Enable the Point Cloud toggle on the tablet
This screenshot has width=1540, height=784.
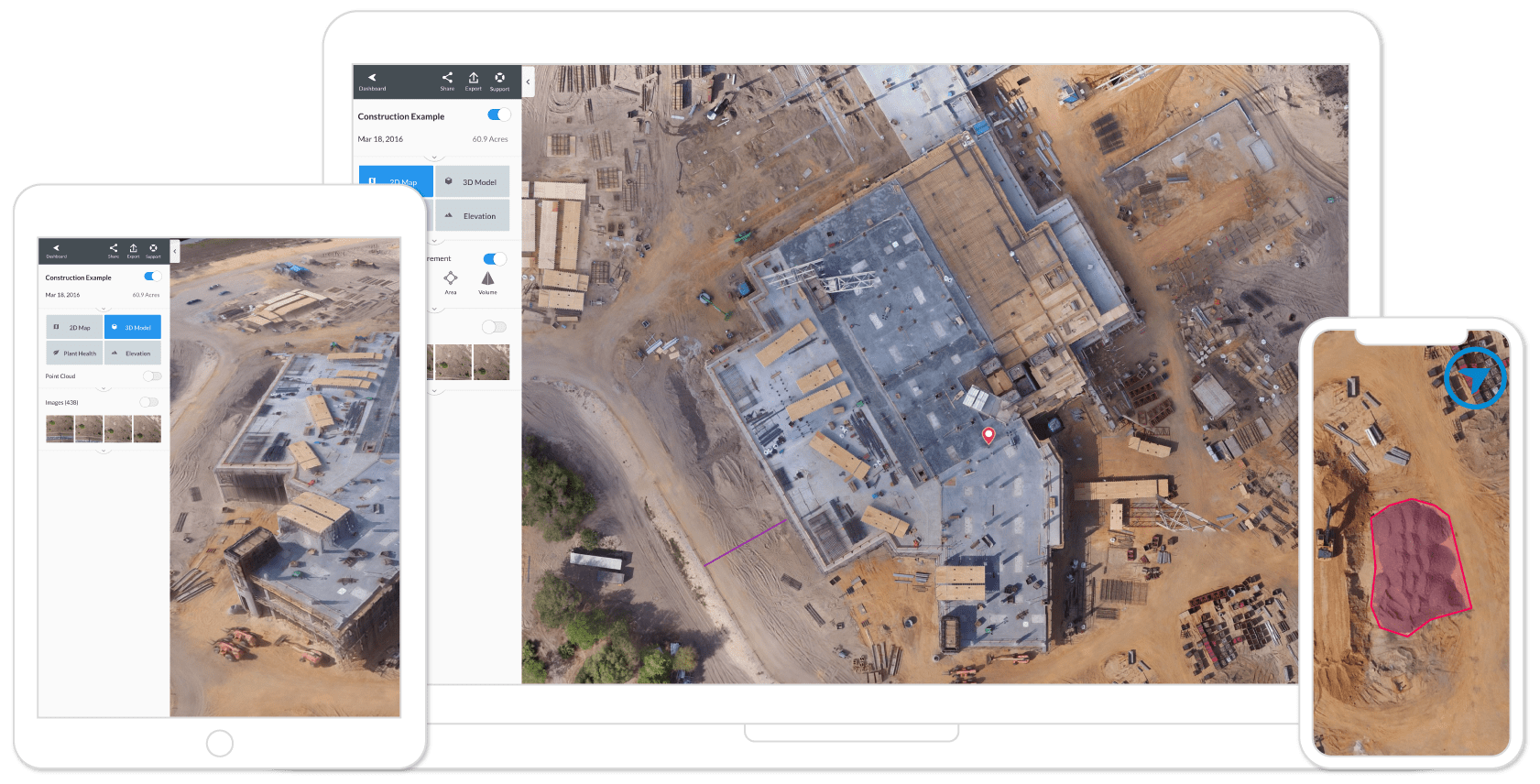coord(152,376)
